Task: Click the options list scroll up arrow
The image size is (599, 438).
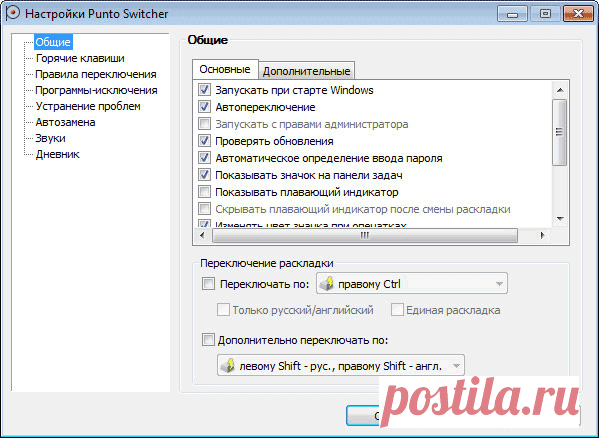Action: (x=560, y=90)
